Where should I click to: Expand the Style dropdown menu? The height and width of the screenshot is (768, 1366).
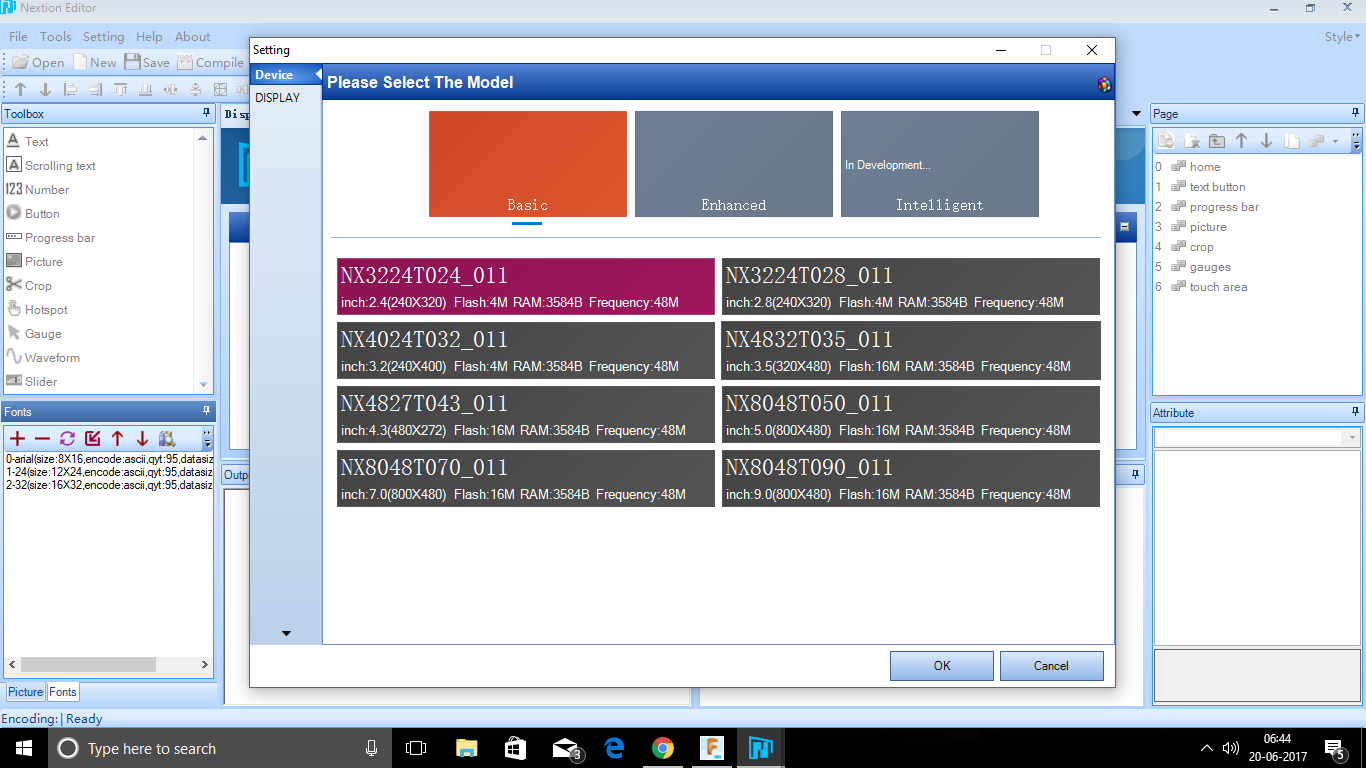tap(1342, 37)
